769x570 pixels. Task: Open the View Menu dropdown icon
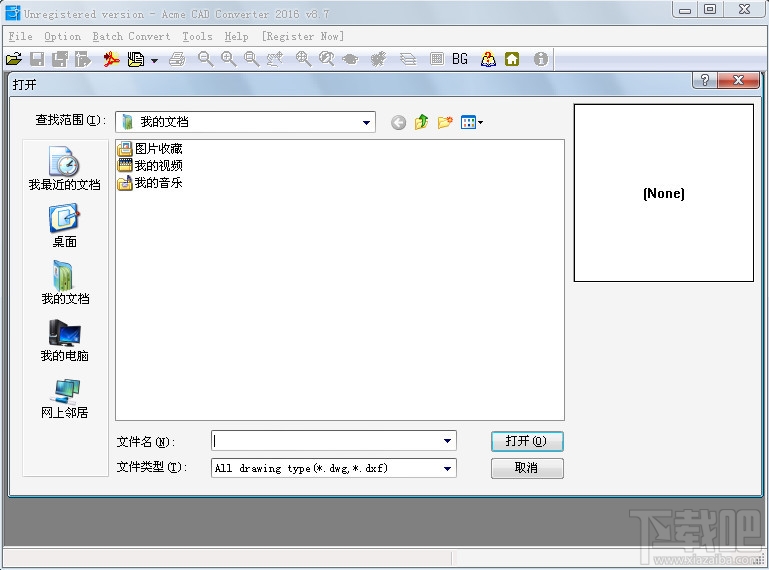(x=472, y=122)
